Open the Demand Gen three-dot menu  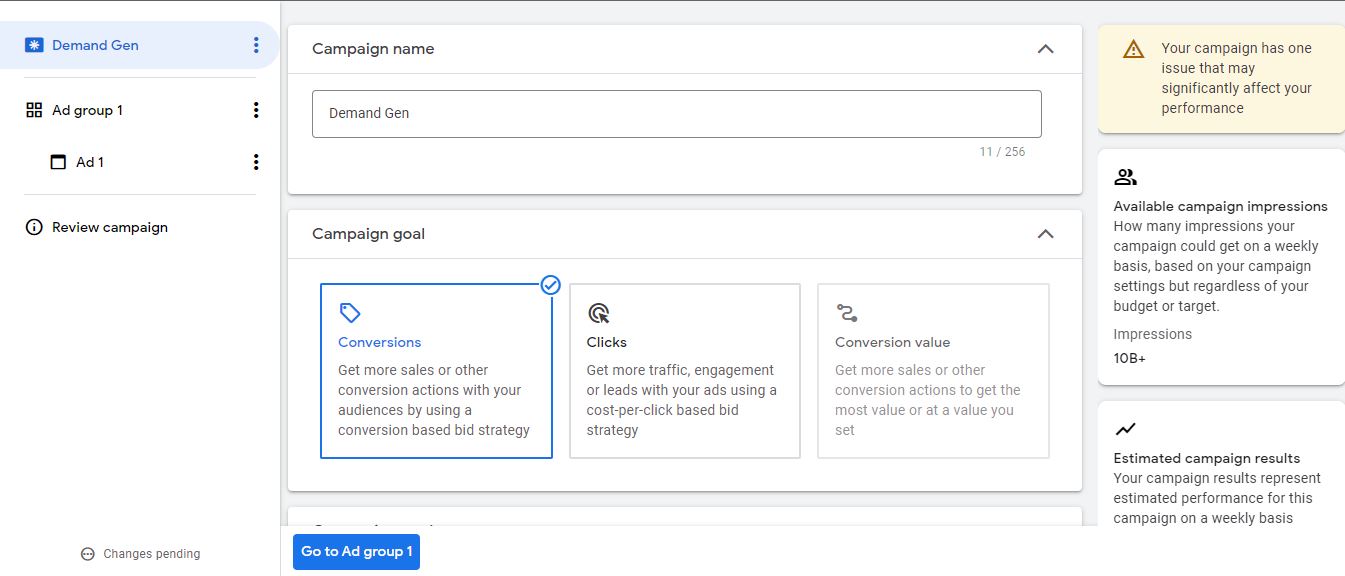coord(256,45)
